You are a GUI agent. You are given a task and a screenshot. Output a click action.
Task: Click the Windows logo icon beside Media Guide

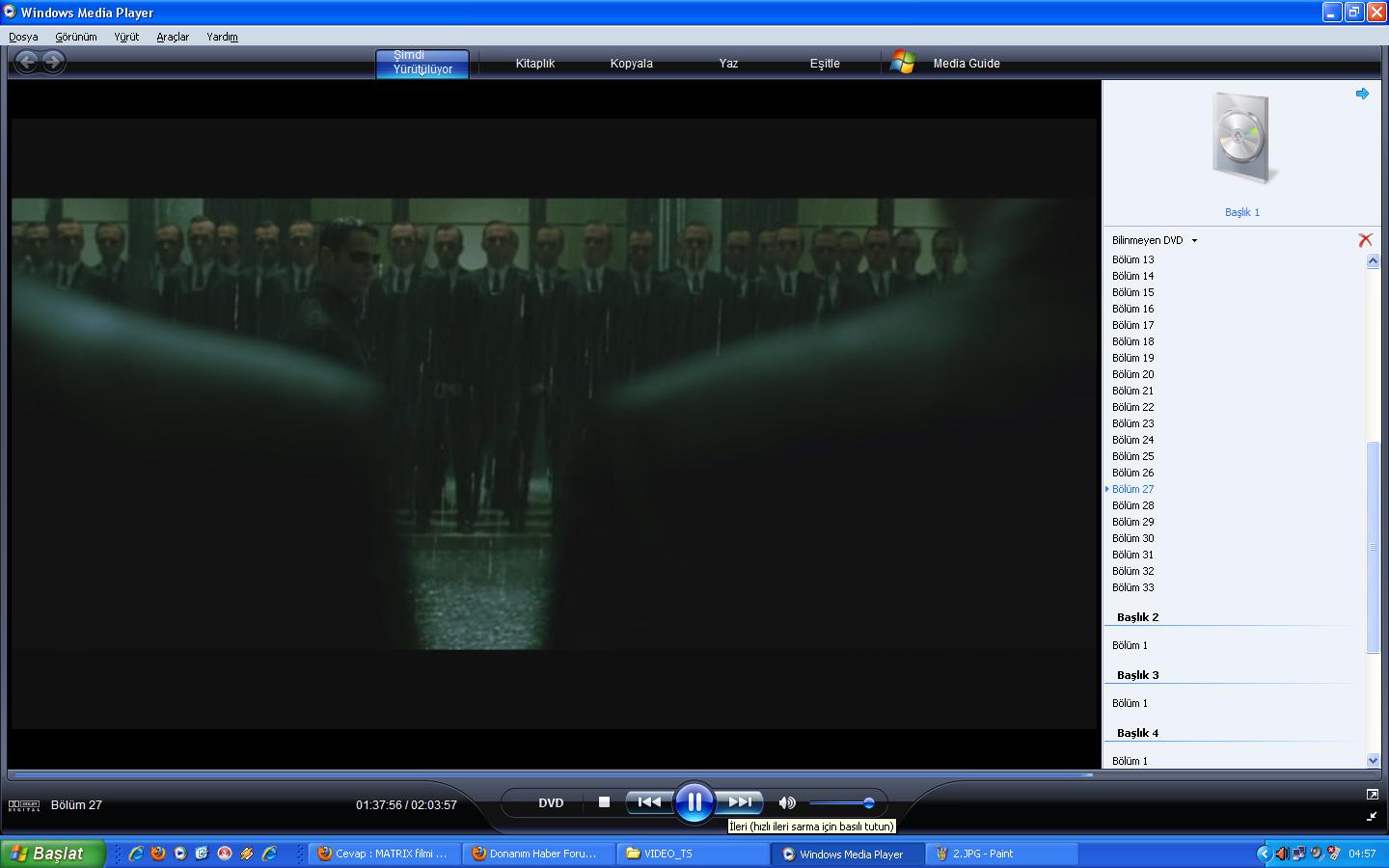(x=903, y=63)
